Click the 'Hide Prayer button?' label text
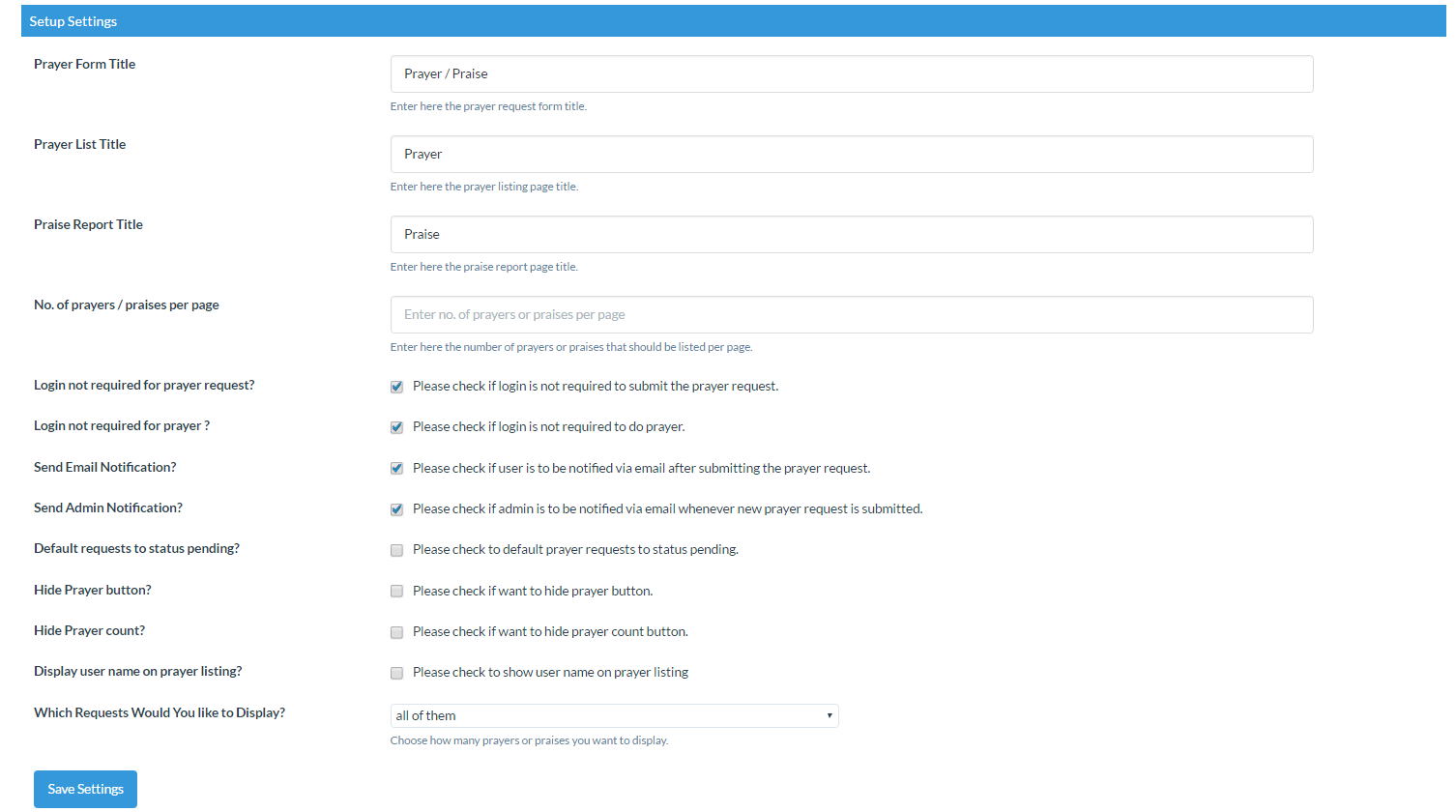The image size is (1456, 812). point(92,591)
